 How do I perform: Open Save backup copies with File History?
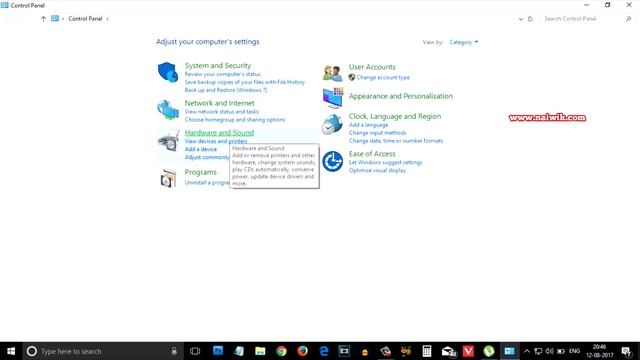pyautogui.click(x=245, y=82)
